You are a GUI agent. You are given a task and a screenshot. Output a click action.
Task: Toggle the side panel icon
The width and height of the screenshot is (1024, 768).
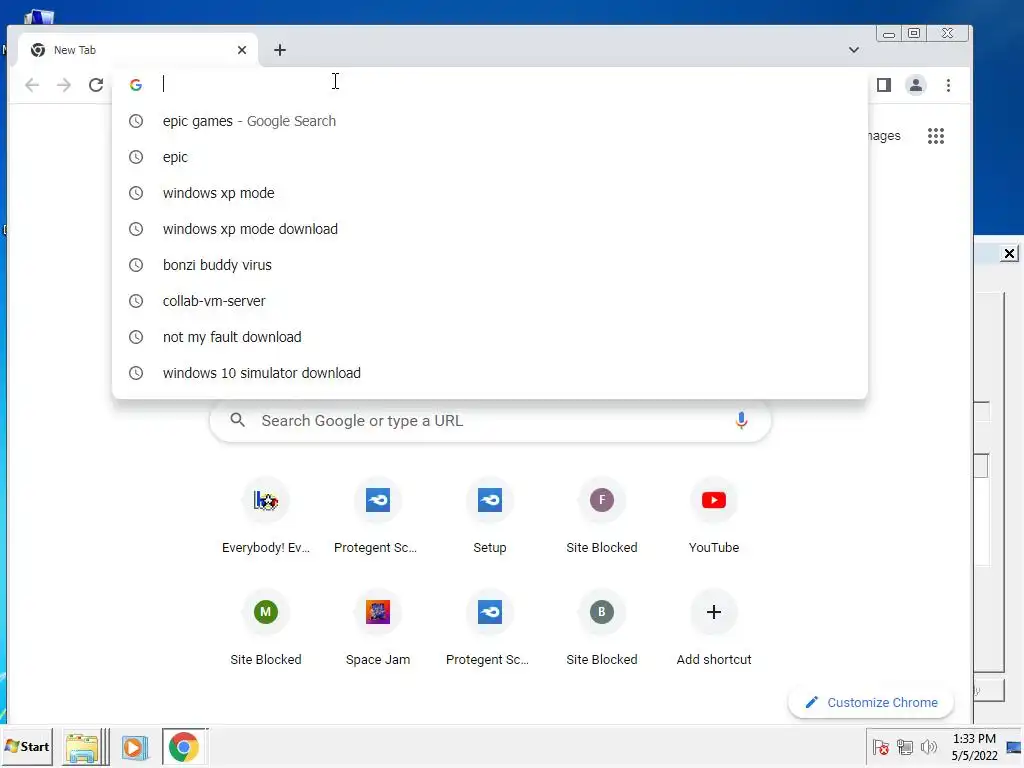884,85
